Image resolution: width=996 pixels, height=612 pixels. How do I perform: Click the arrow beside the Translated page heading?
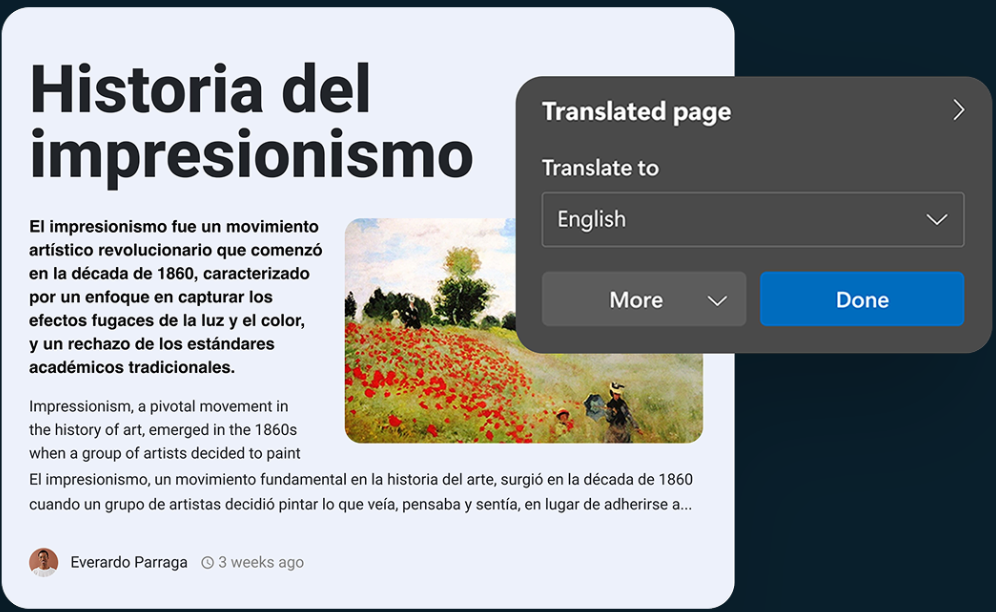coord(959,110)
